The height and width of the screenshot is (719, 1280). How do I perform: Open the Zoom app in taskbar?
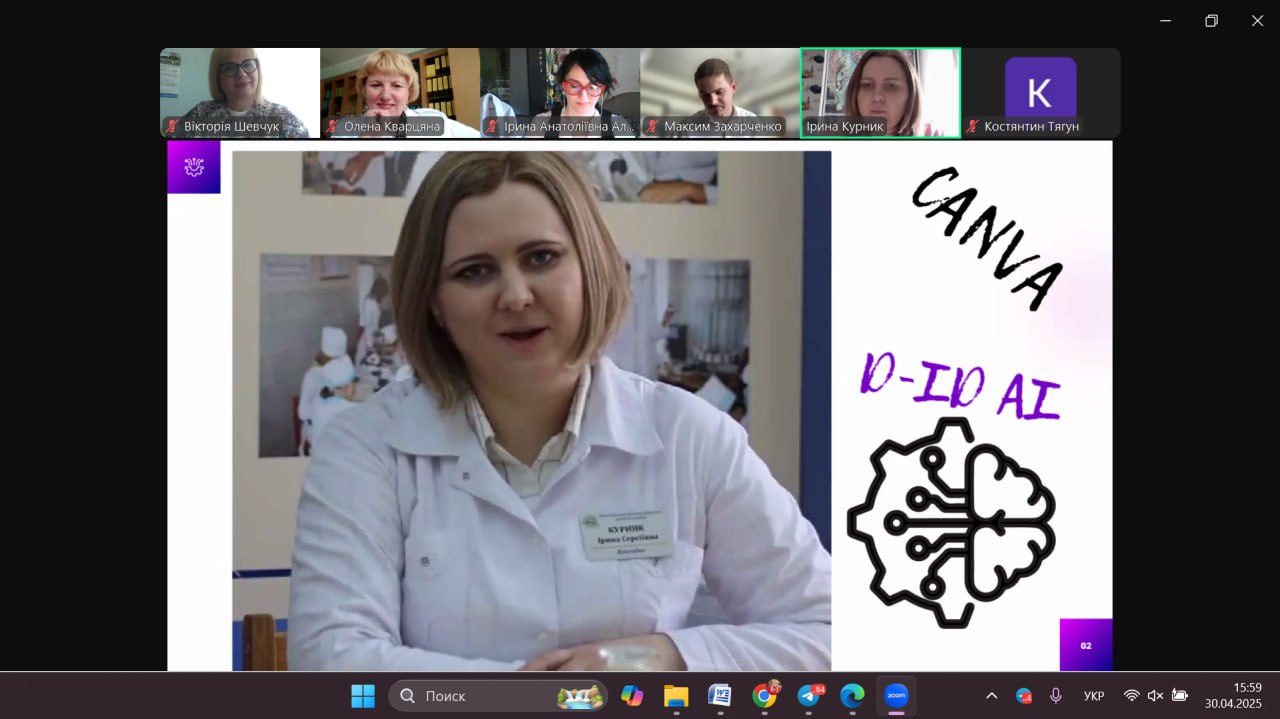click(896, 696)
